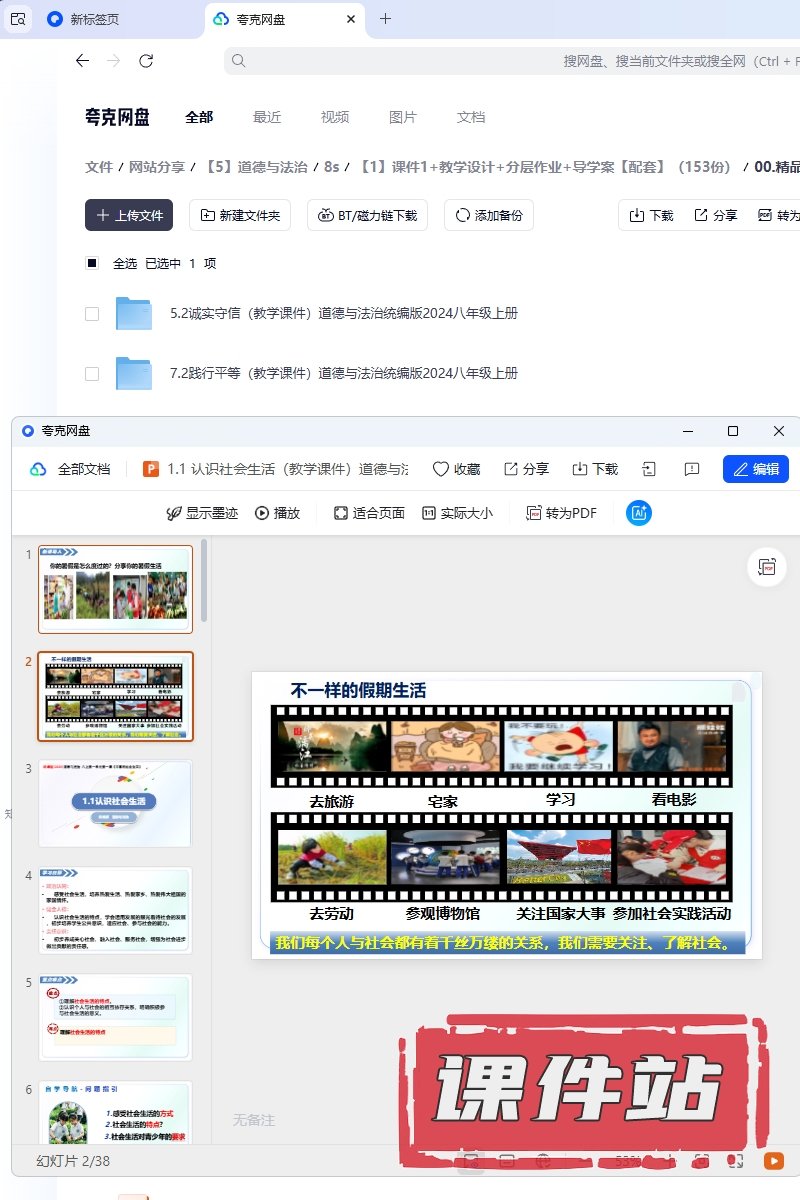Click the AI assistant icon in viewer toolbar
Screen dimensions: 800x1200
[639, 513]
